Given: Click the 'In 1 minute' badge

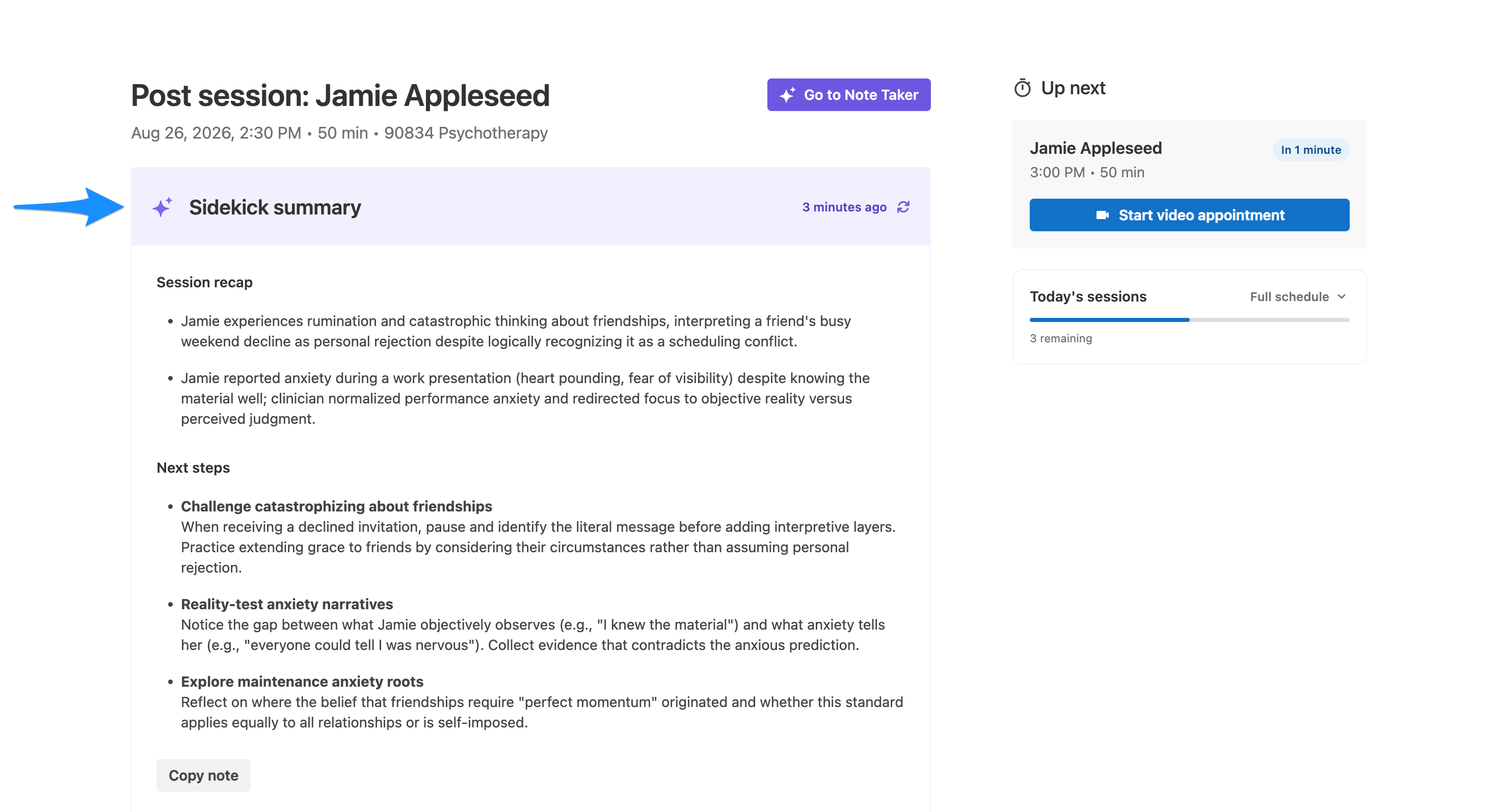Looking at the screenshot, I should click(1310, 150).
